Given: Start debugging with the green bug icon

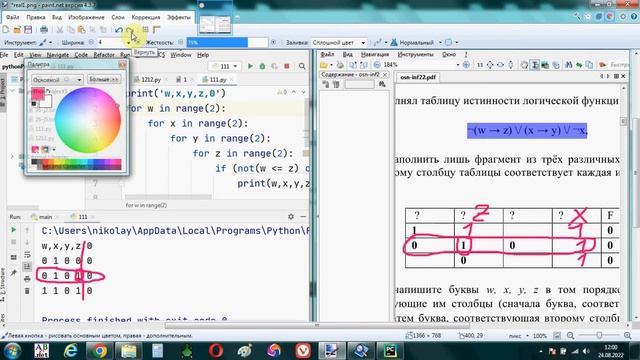Looking at the screenshot, I should click(x=262, y=66).
